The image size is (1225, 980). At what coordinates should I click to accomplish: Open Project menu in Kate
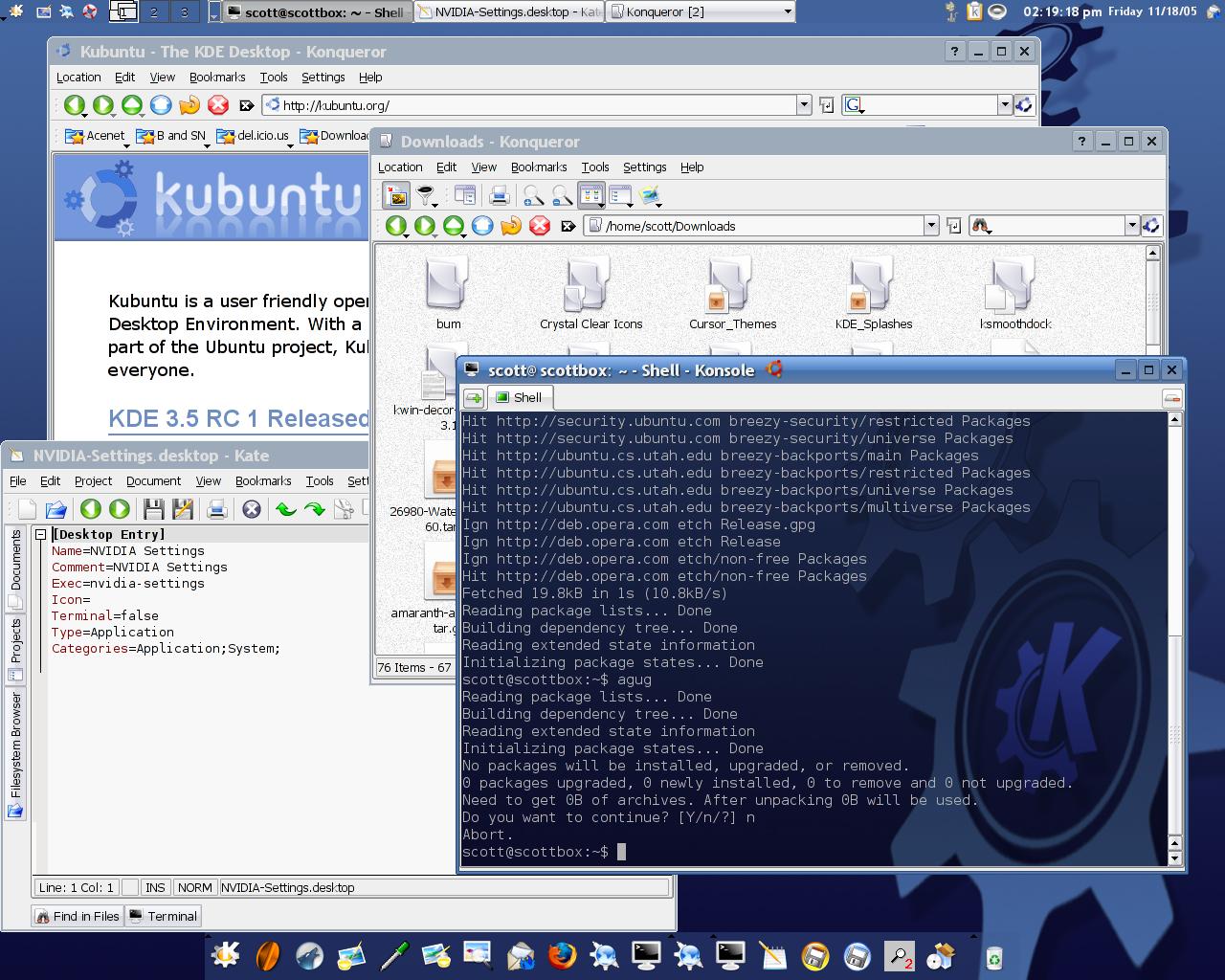93,480
